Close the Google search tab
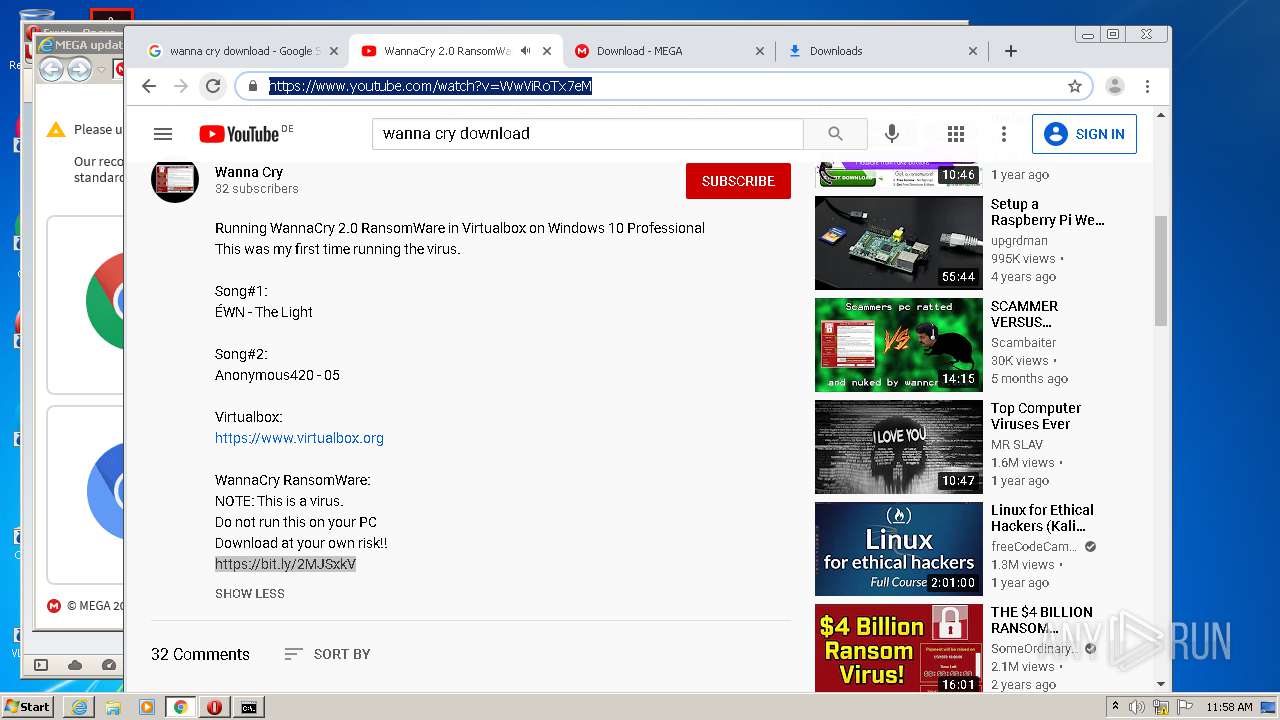1280x720 pixels. coord(333,51)
